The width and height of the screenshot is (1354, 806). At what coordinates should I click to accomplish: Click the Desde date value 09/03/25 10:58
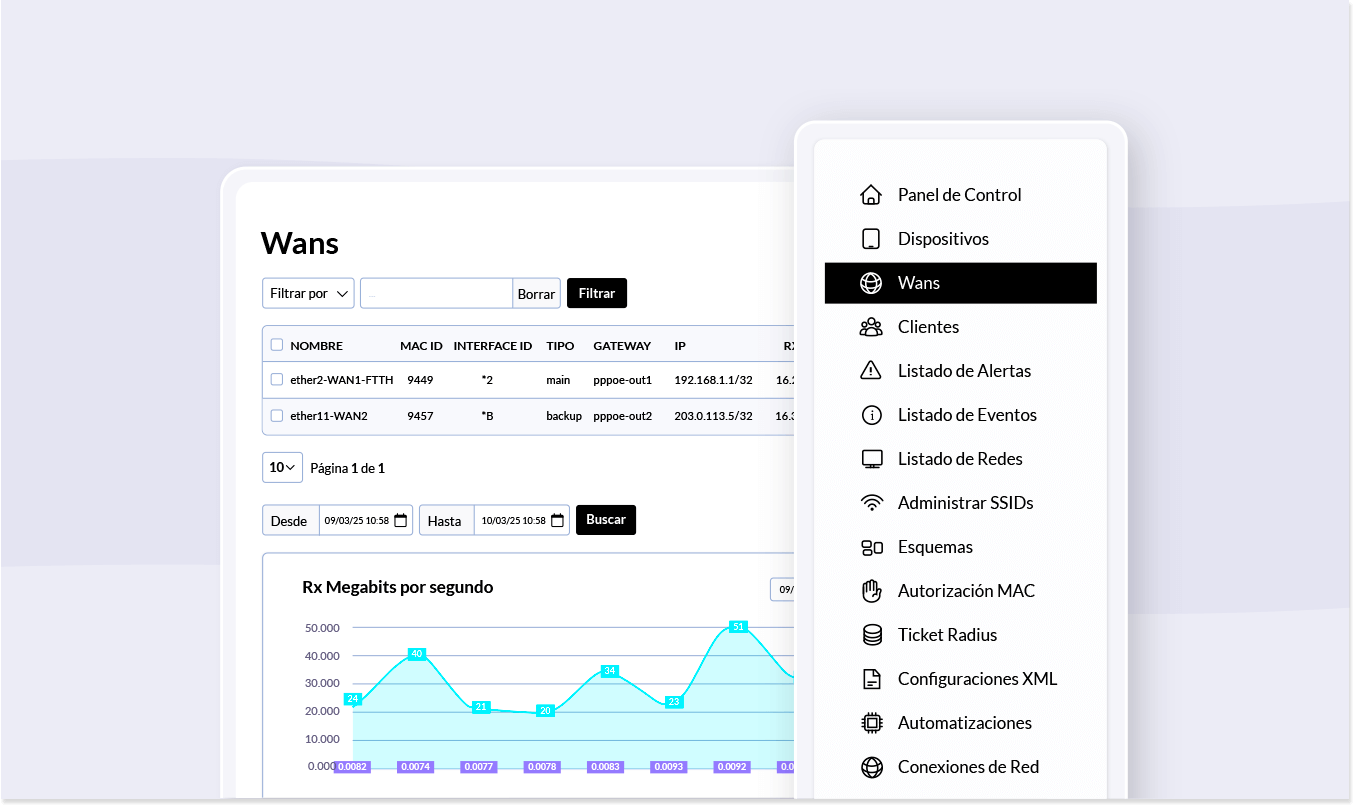tap(356, 521)
